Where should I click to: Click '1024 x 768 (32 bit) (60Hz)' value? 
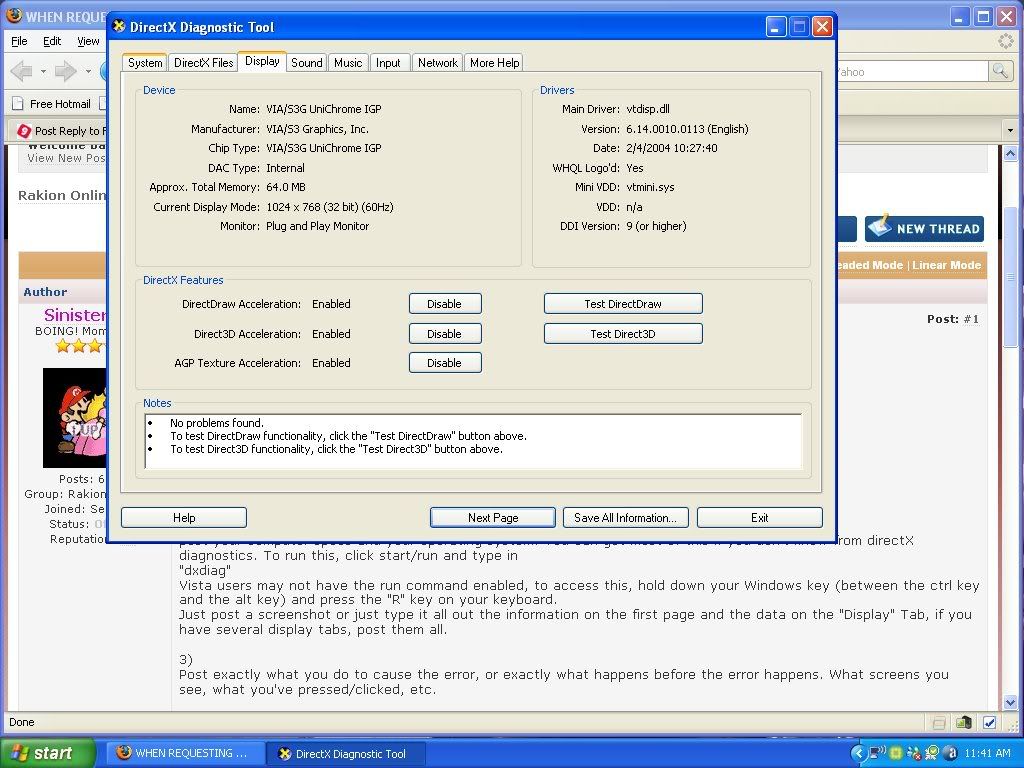330,207
